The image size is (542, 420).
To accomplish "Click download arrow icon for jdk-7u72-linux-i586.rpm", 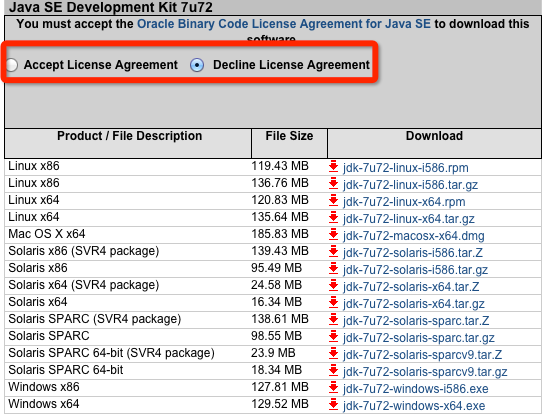I will 333,166.
